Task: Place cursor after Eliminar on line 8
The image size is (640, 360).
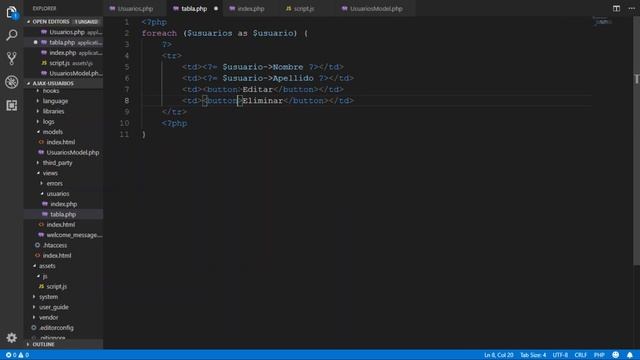Action: [x=283, y=100]
